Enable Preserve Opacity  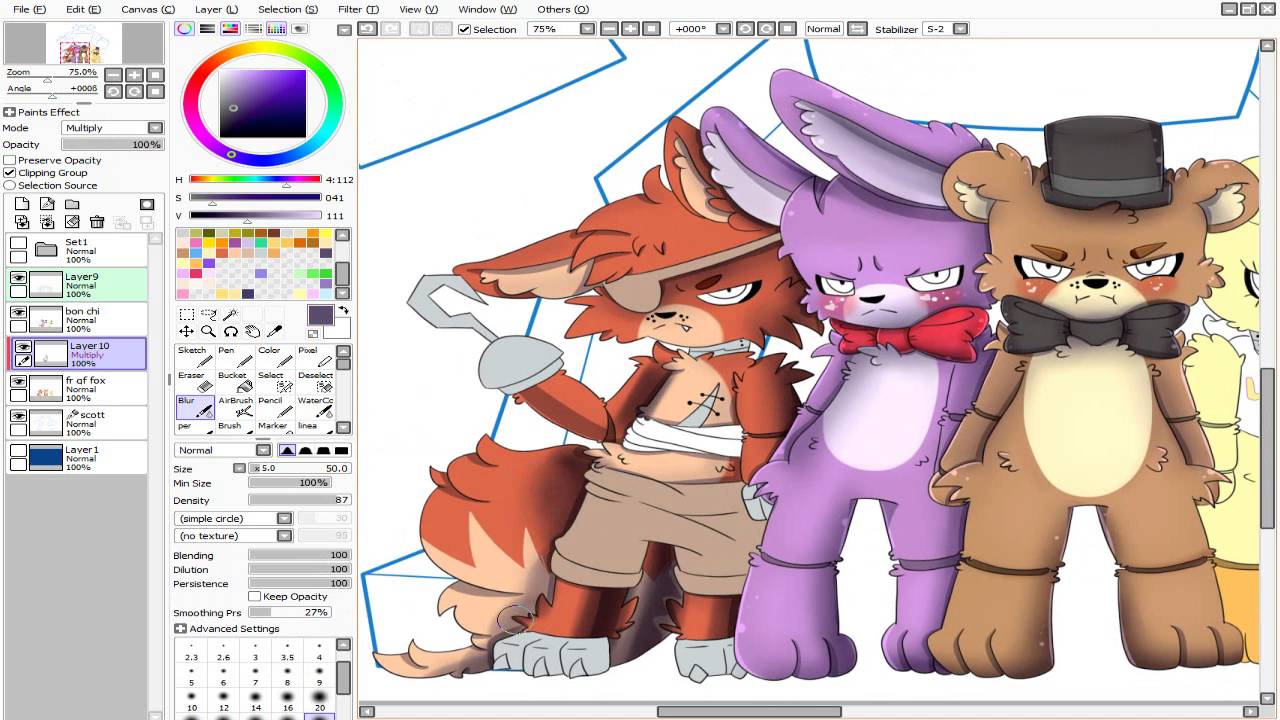10,160
